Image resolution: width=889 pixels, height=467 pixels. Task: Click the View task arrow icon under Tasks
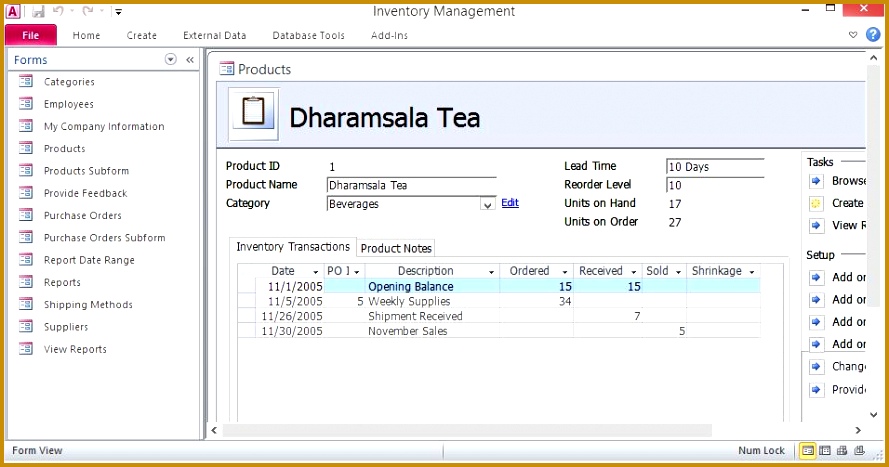pos(816,226)
